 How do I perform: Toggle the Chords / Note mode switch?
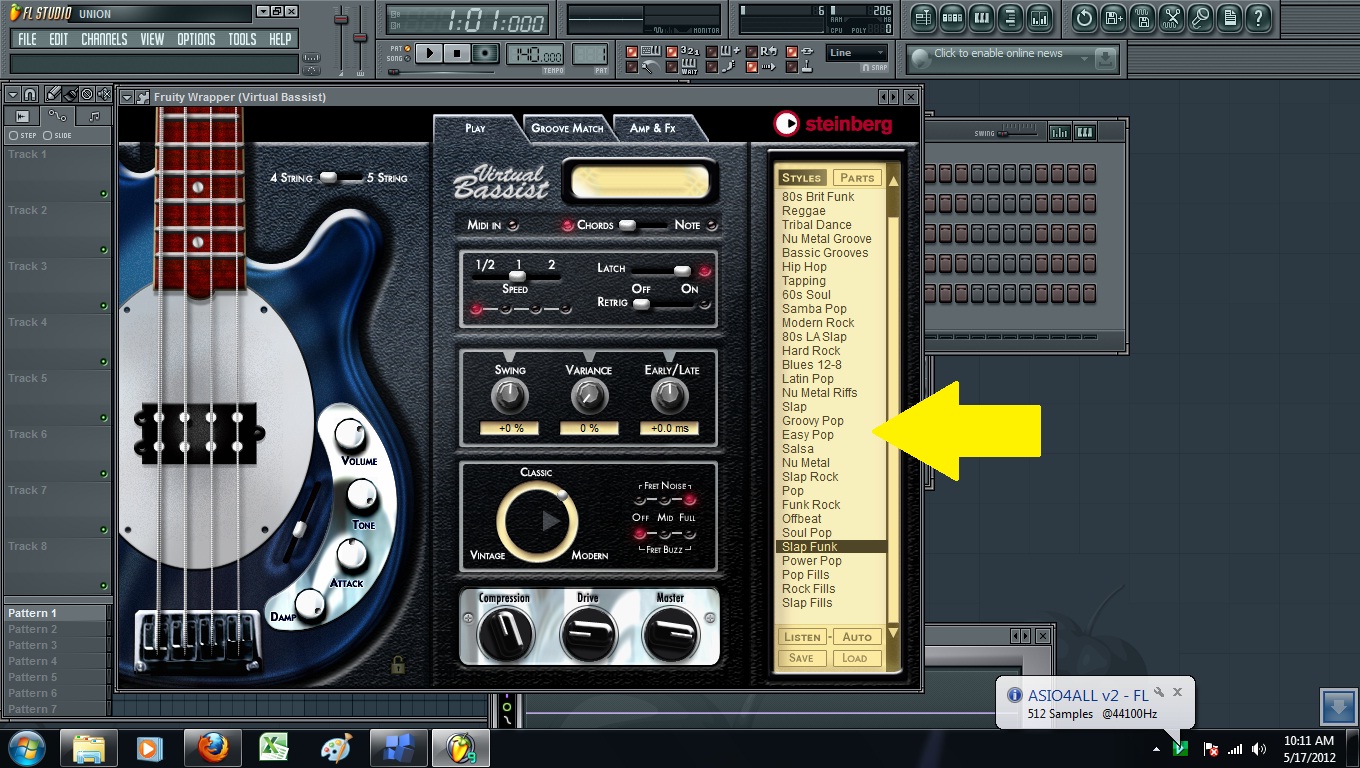click(642, 225)
